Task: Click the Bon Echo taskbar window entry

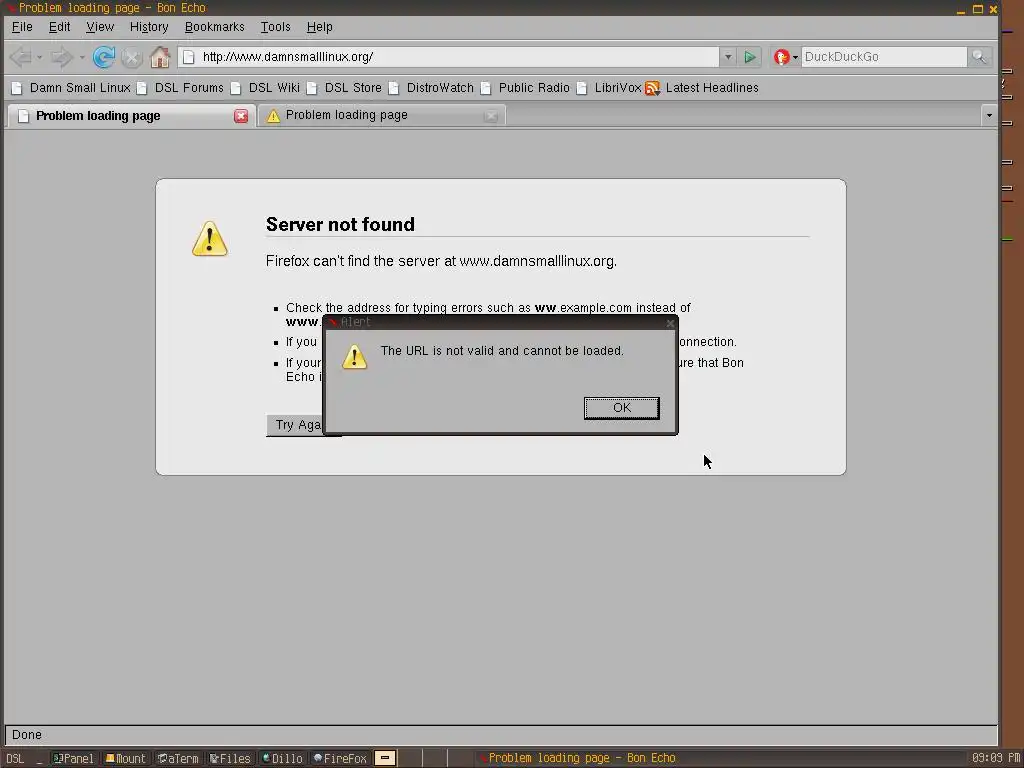Action: point(577,758)
